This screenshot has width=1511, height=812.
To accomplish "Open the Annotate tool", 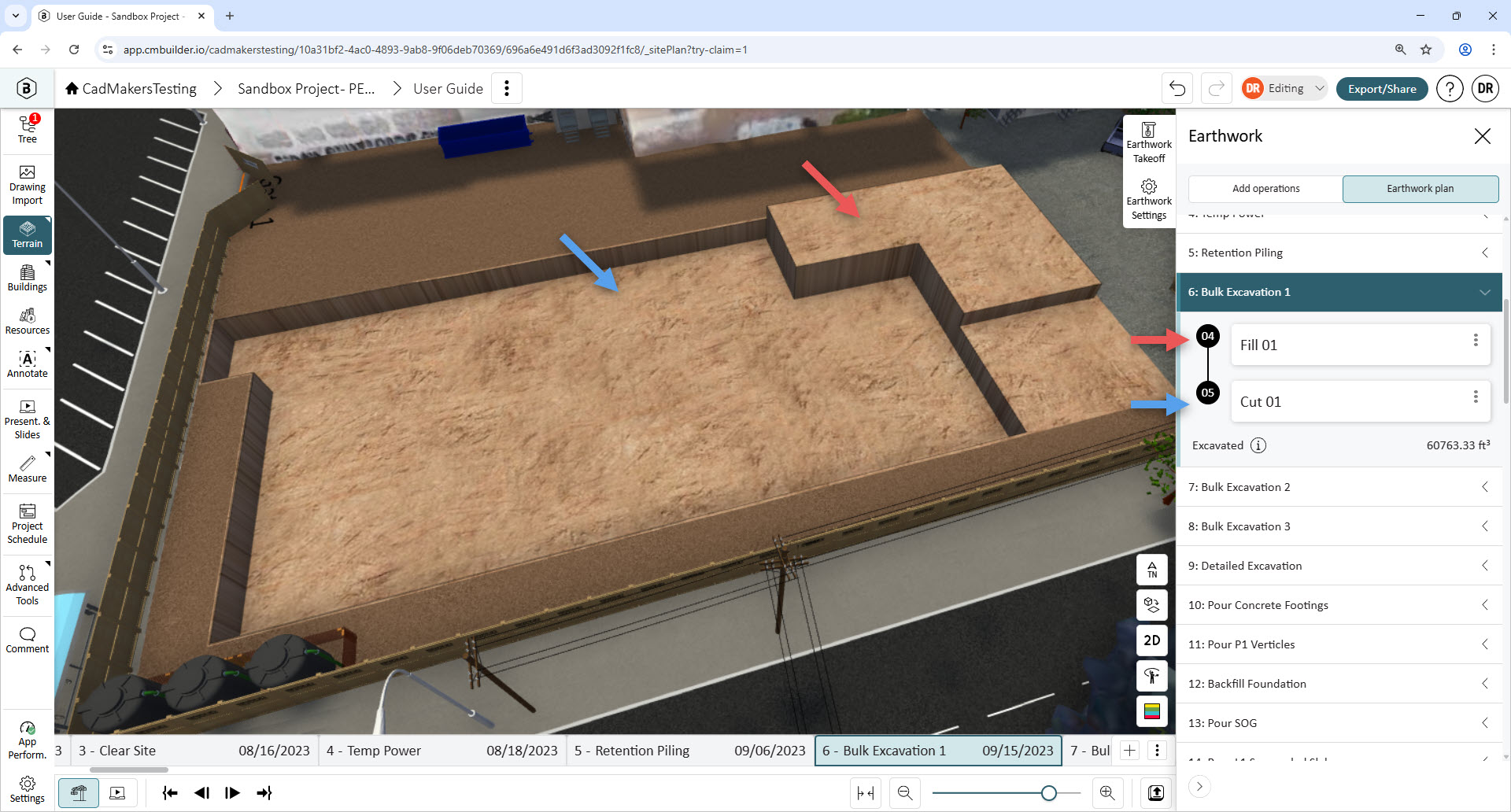I will 28,365.
